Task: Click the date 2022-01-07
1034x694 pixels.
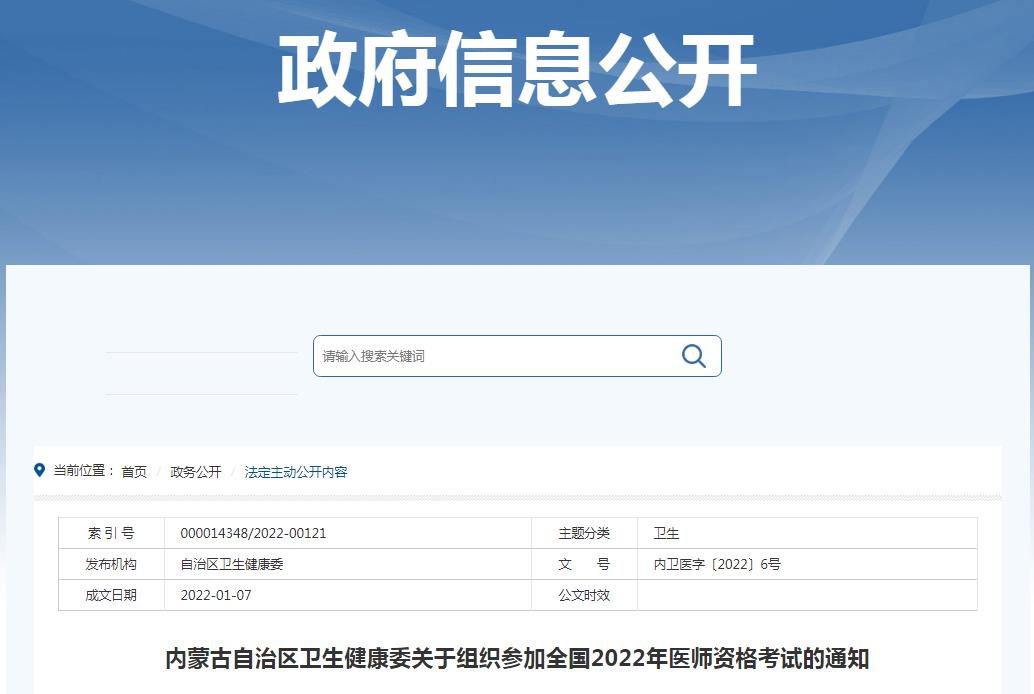Action: tap(216, 595)
